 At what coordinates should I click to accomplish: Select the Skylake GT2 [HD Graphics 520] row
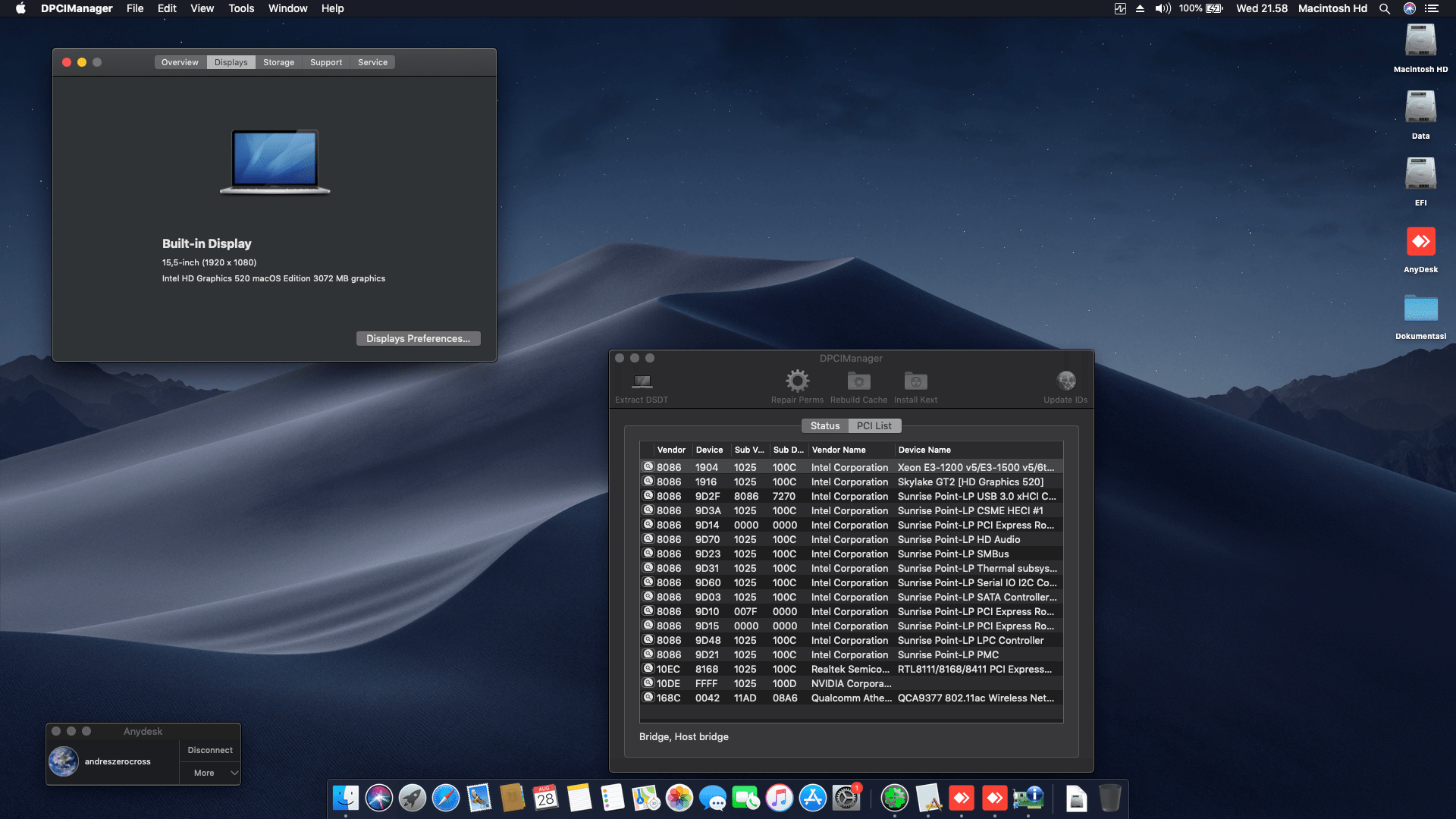(x=851, y=482)
